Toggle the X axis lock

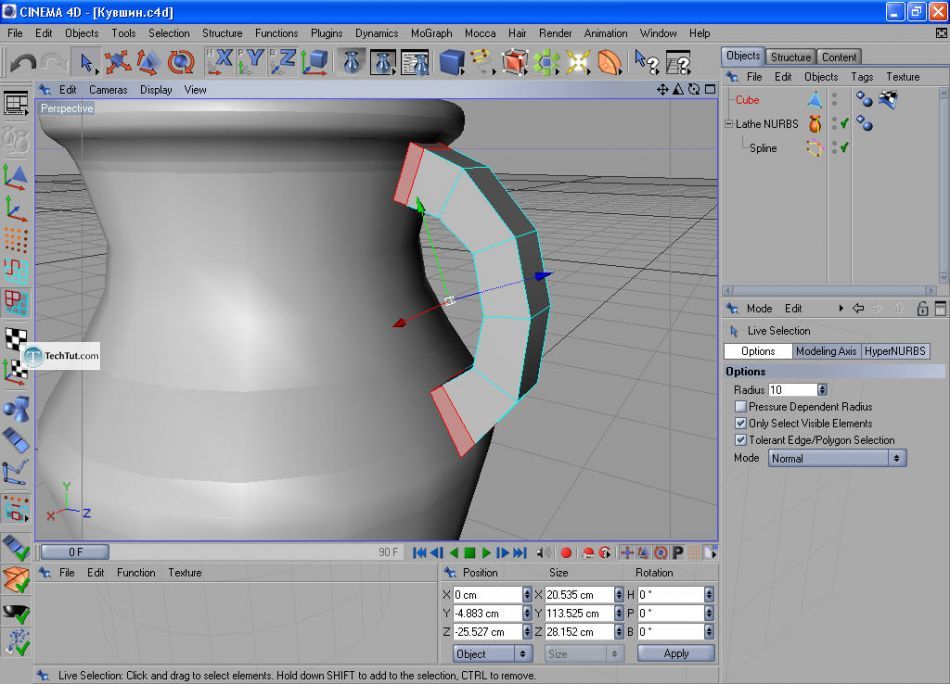point(219,62)
